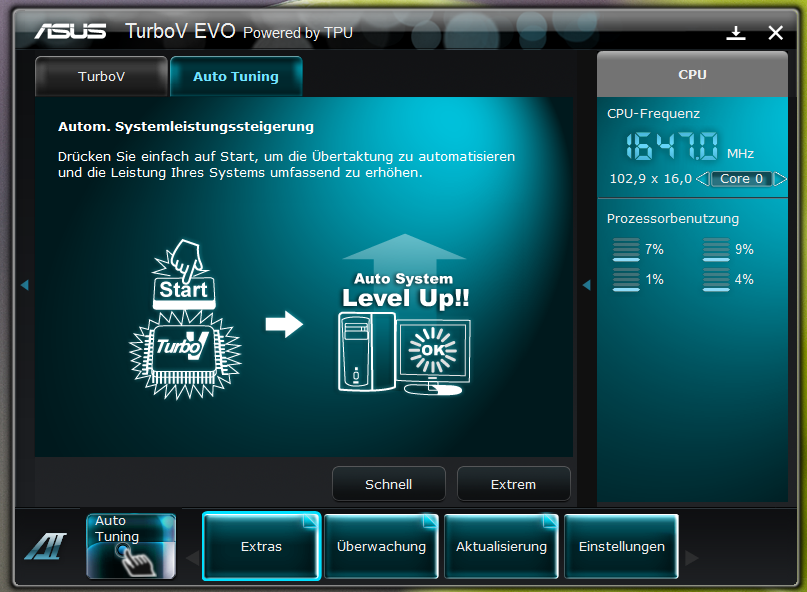807x592 pixels.
Task: Click the Auto Tuning shortcut icon
Action: [131, 546]
